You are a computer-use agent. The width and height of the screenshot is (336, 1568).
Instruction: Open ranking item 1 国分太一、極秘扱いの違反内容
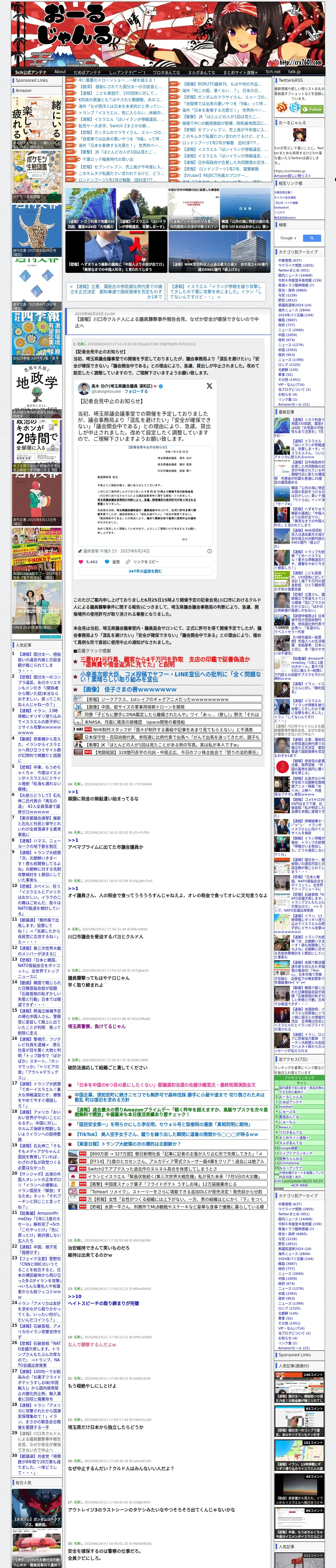click(x=39, y=662)
